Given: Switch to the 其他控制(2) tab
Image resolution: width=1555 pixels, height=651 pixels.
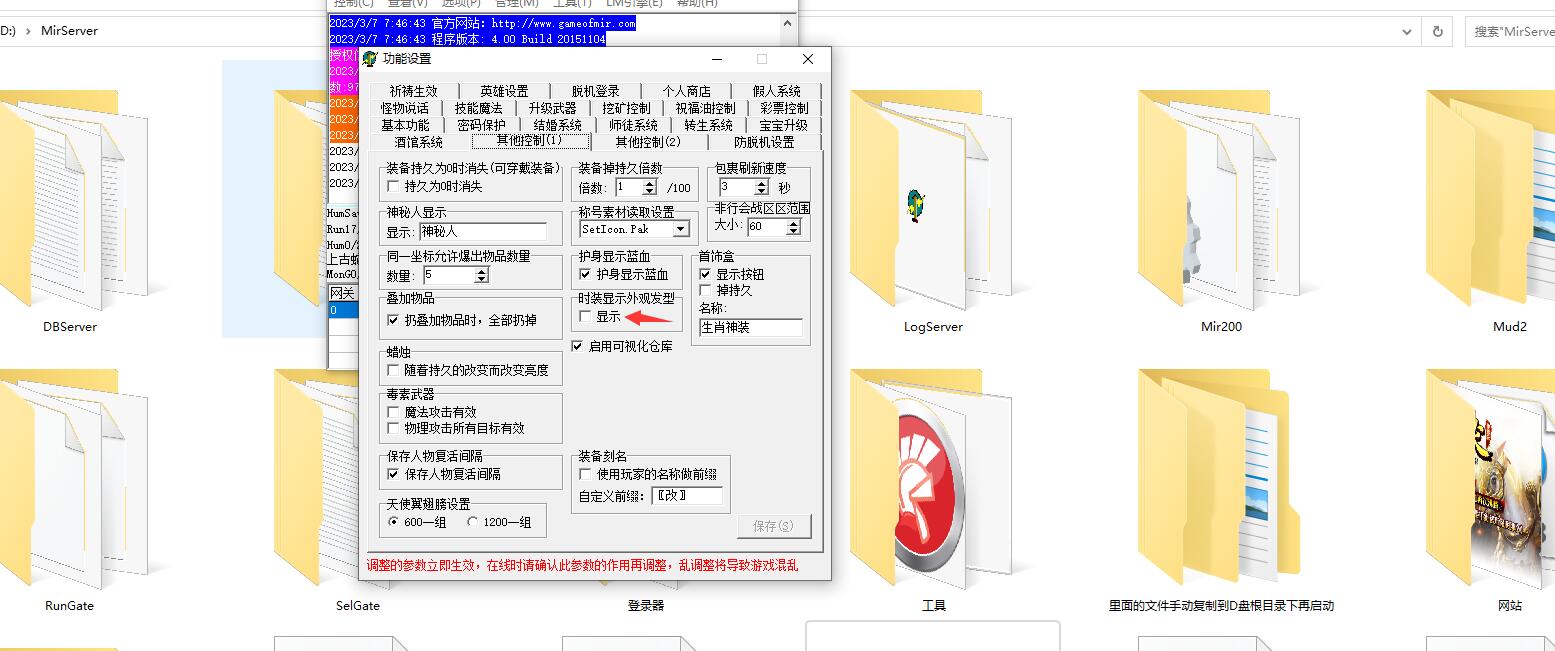Looking at the screenshot, I should tap(649, 141).
